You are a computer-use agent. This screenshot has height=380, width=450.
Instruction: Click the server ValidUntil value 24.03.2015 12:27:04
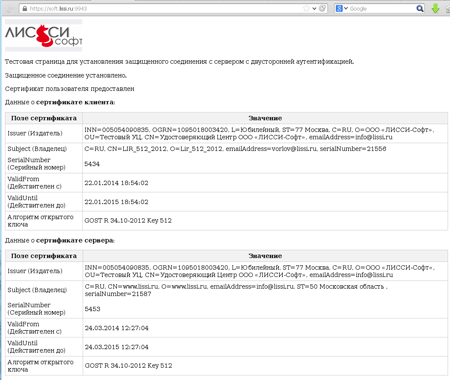116,347
